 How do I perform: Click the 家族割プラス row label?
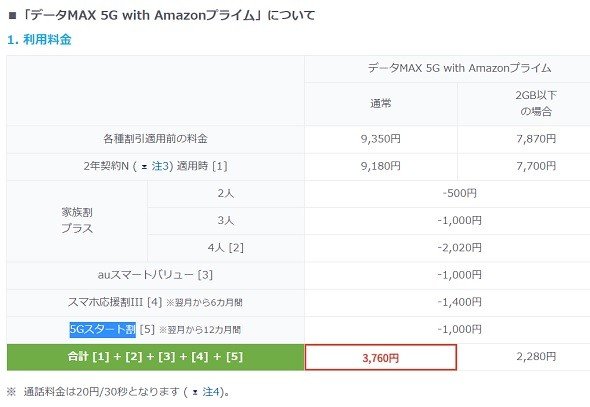(77, 221)
